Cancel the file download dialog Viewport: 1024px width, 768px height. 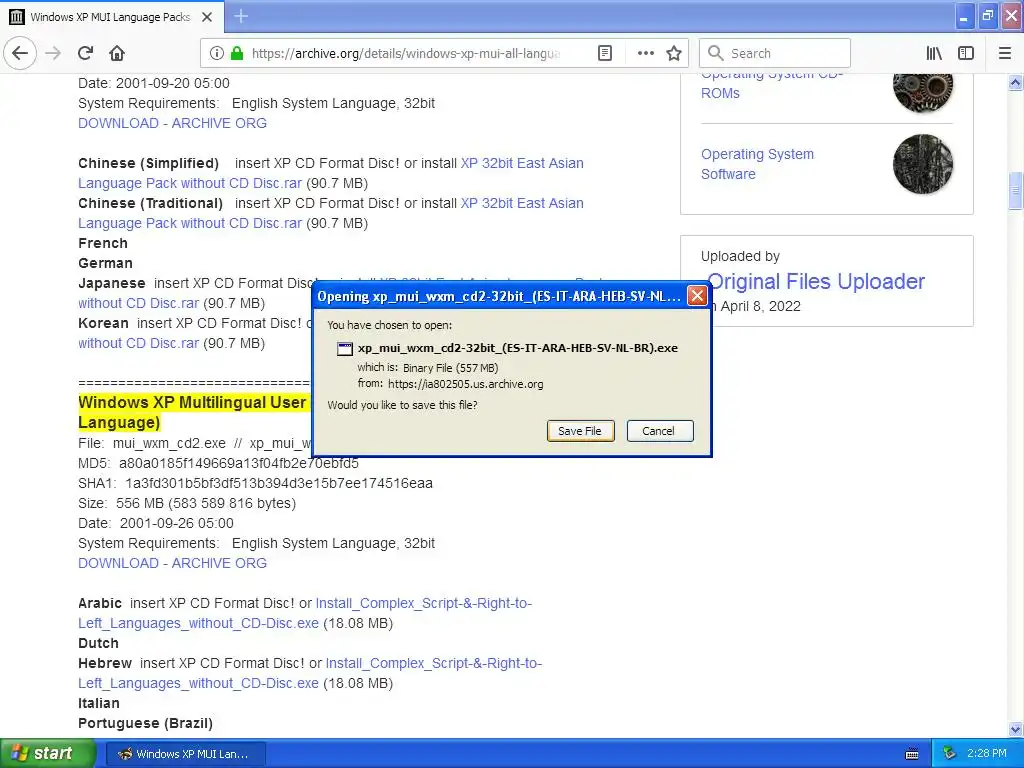(x=658, y=431)
